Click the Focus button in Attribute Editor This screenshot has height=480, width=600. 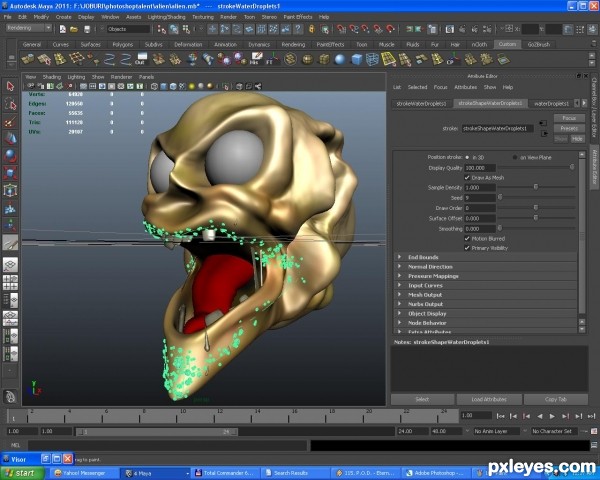pos(569,118)
